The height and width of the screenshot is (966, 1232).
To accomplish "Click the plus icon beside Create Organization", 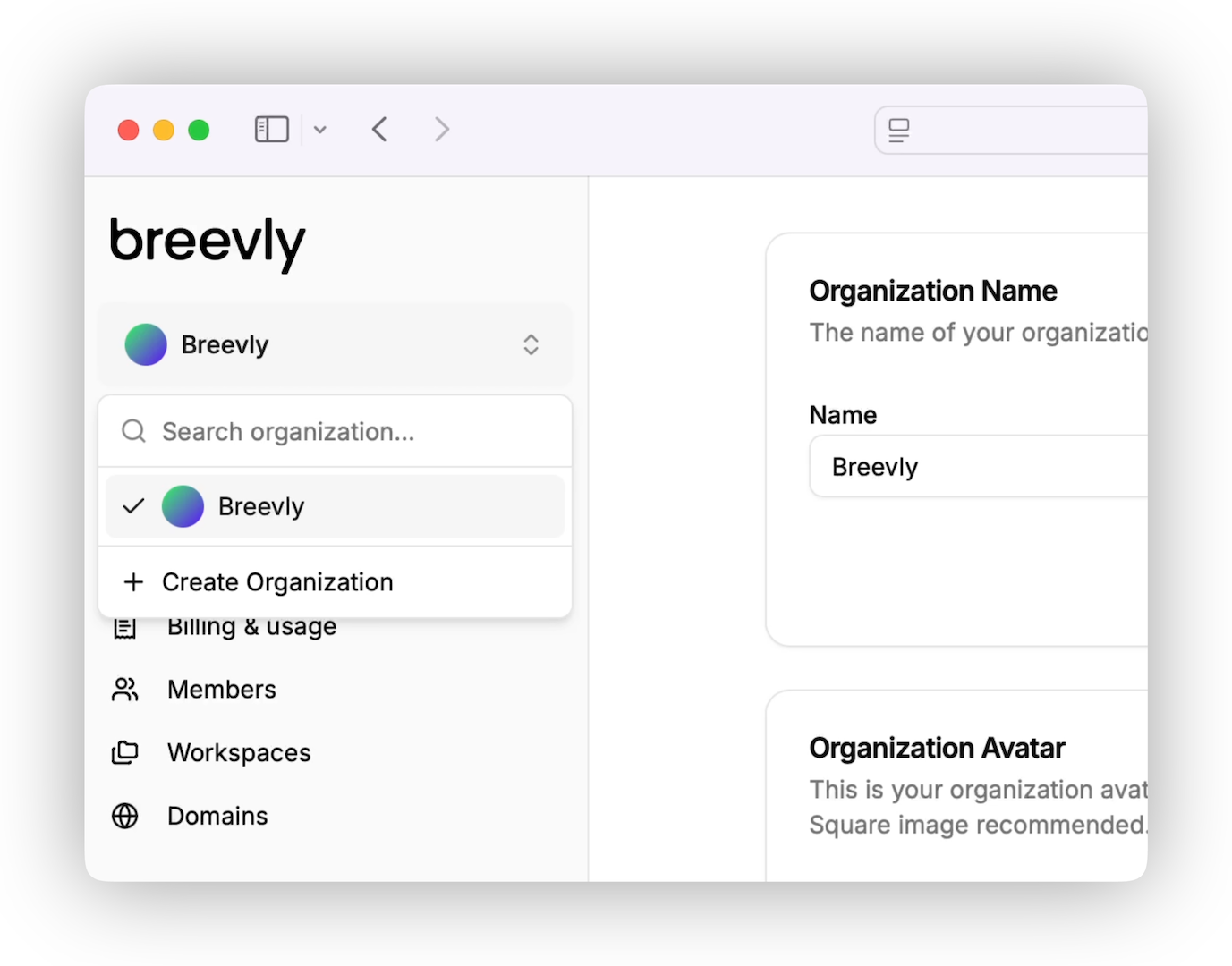I will click(133, 582).
